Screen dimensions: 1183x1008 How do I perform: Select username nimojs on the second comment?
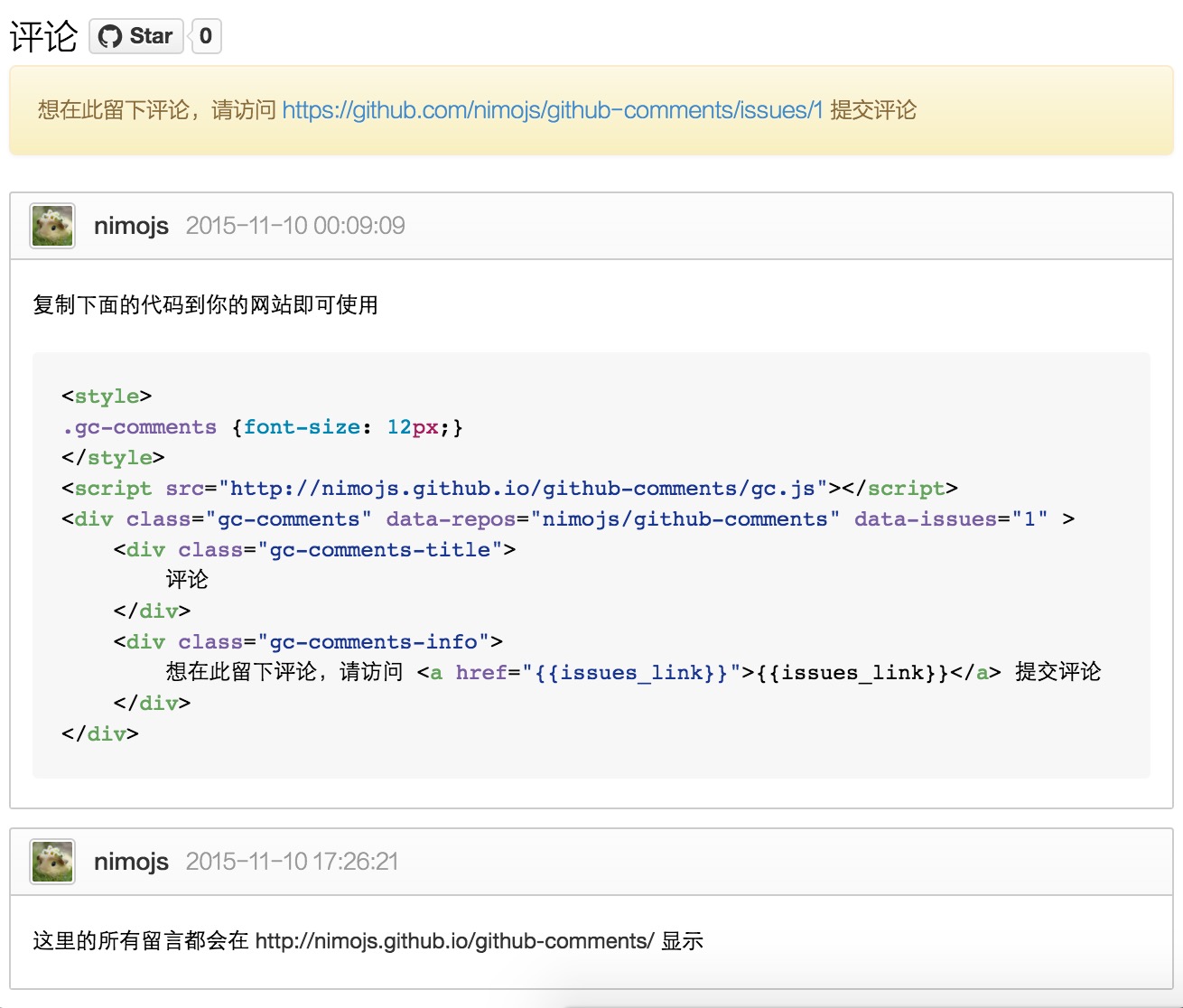(x=131, y=862)
